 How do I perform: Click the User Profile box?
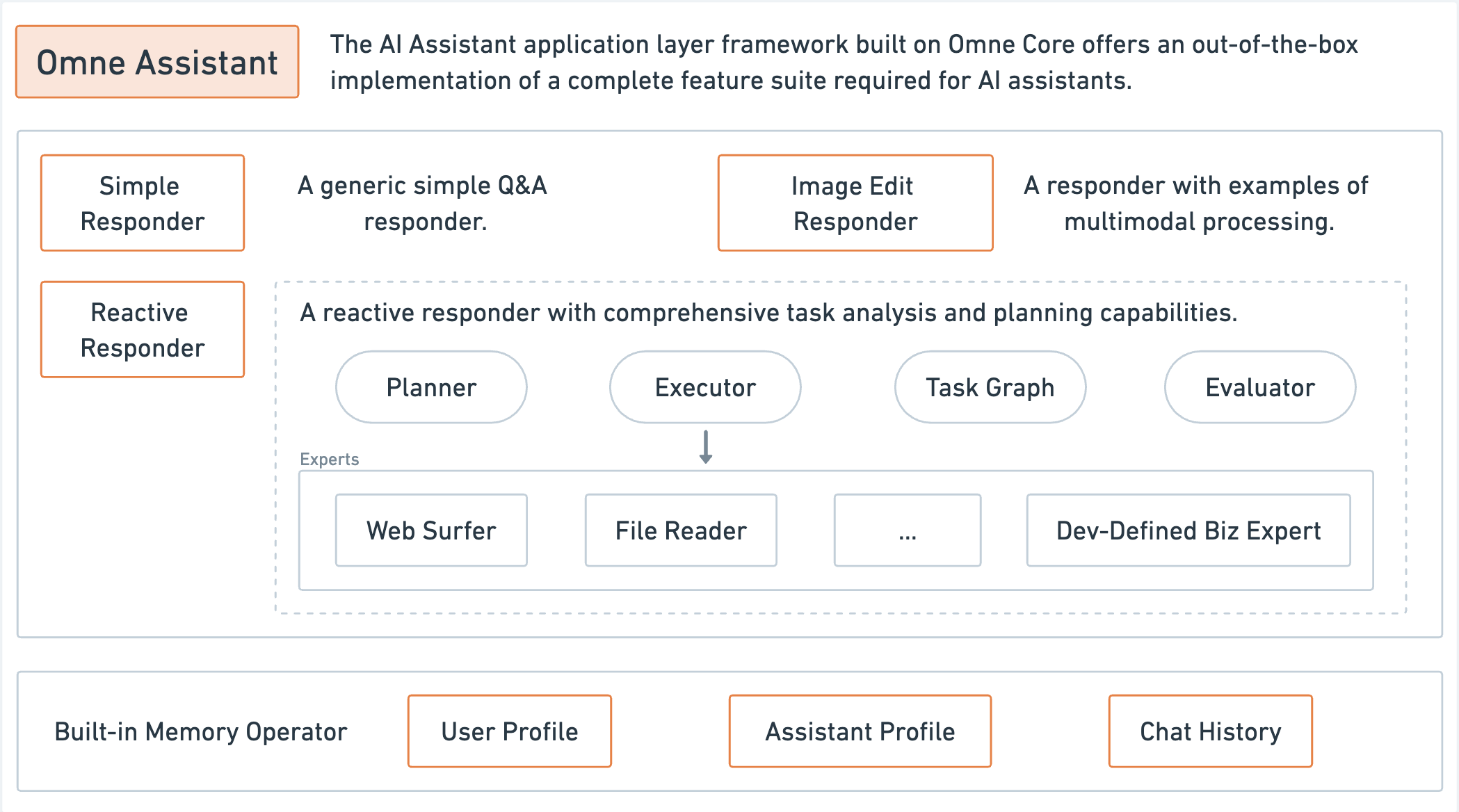point(509,731)
